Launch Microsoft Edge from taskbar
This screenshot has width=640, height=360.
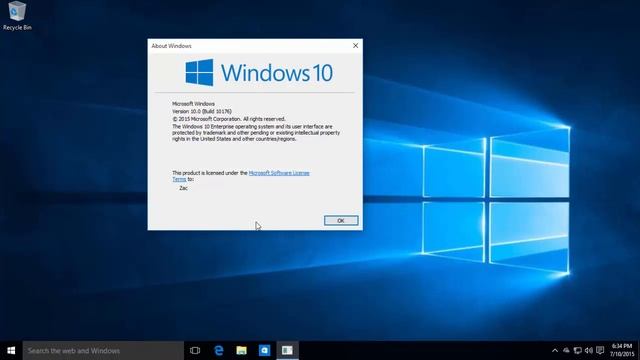[x=219, y=351]
